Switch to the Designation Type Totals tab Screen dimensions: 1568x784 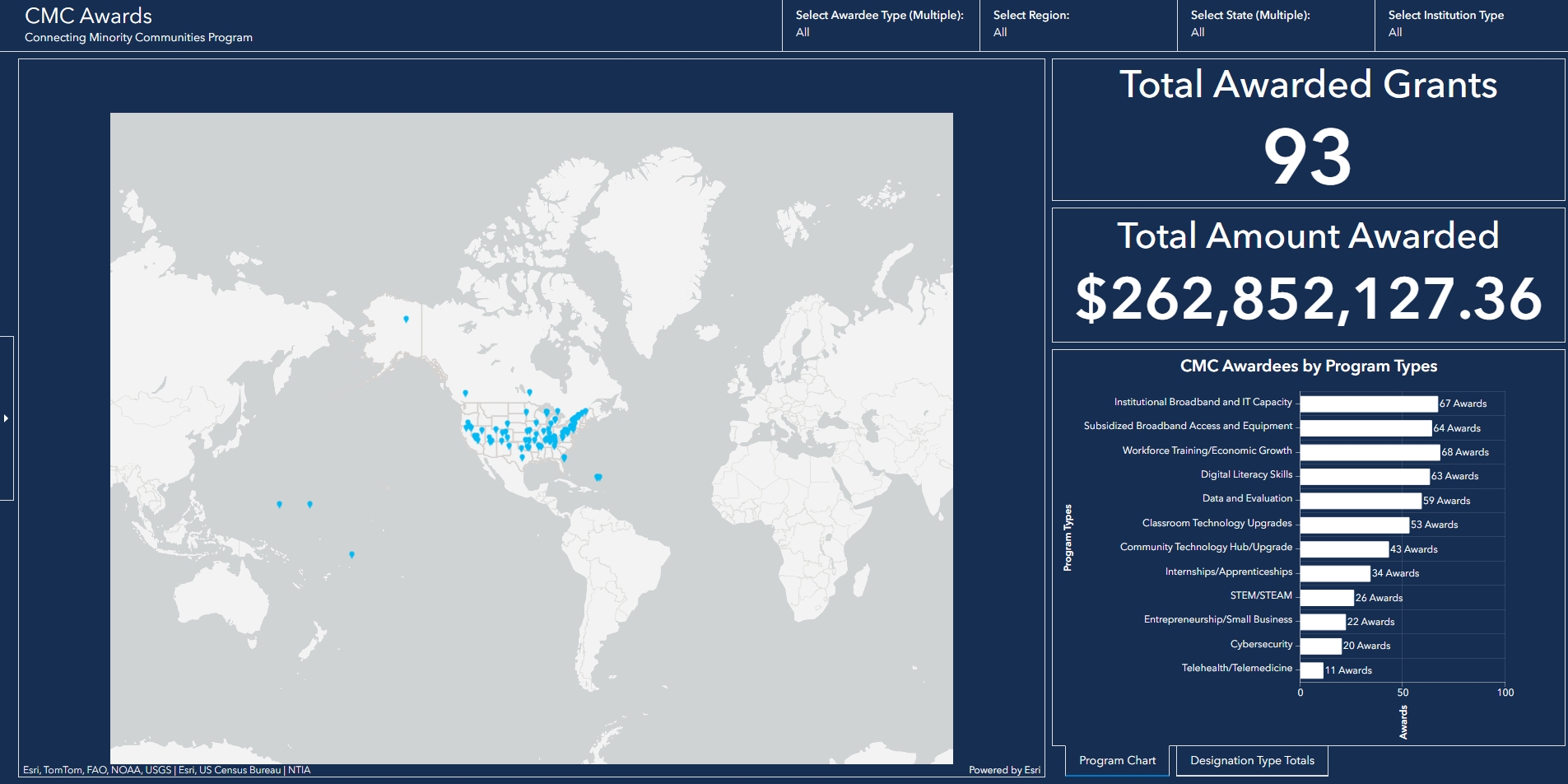(1252, 760)
